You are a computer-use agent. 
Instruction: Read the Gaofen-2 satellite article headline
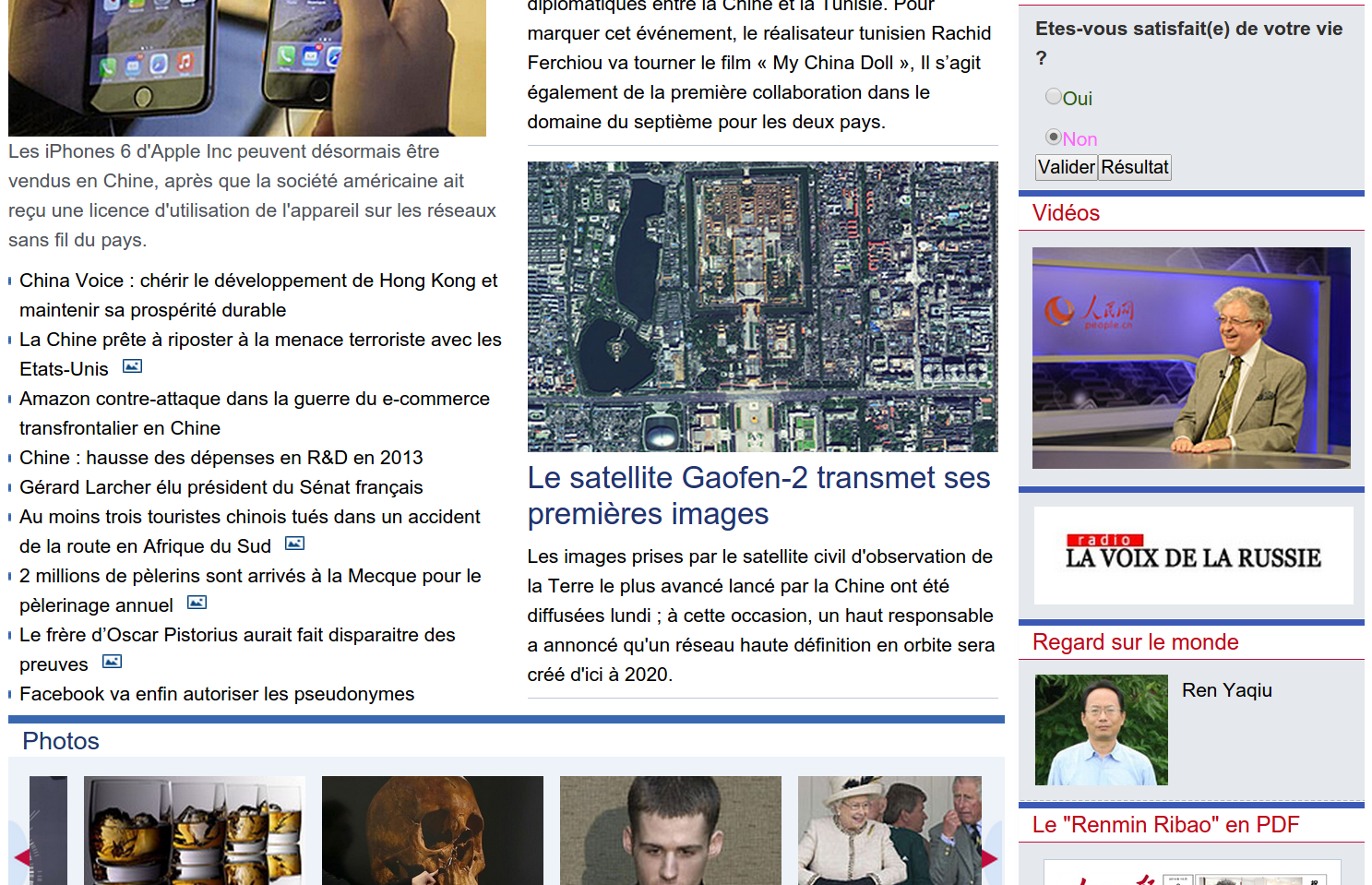[758, 496]
